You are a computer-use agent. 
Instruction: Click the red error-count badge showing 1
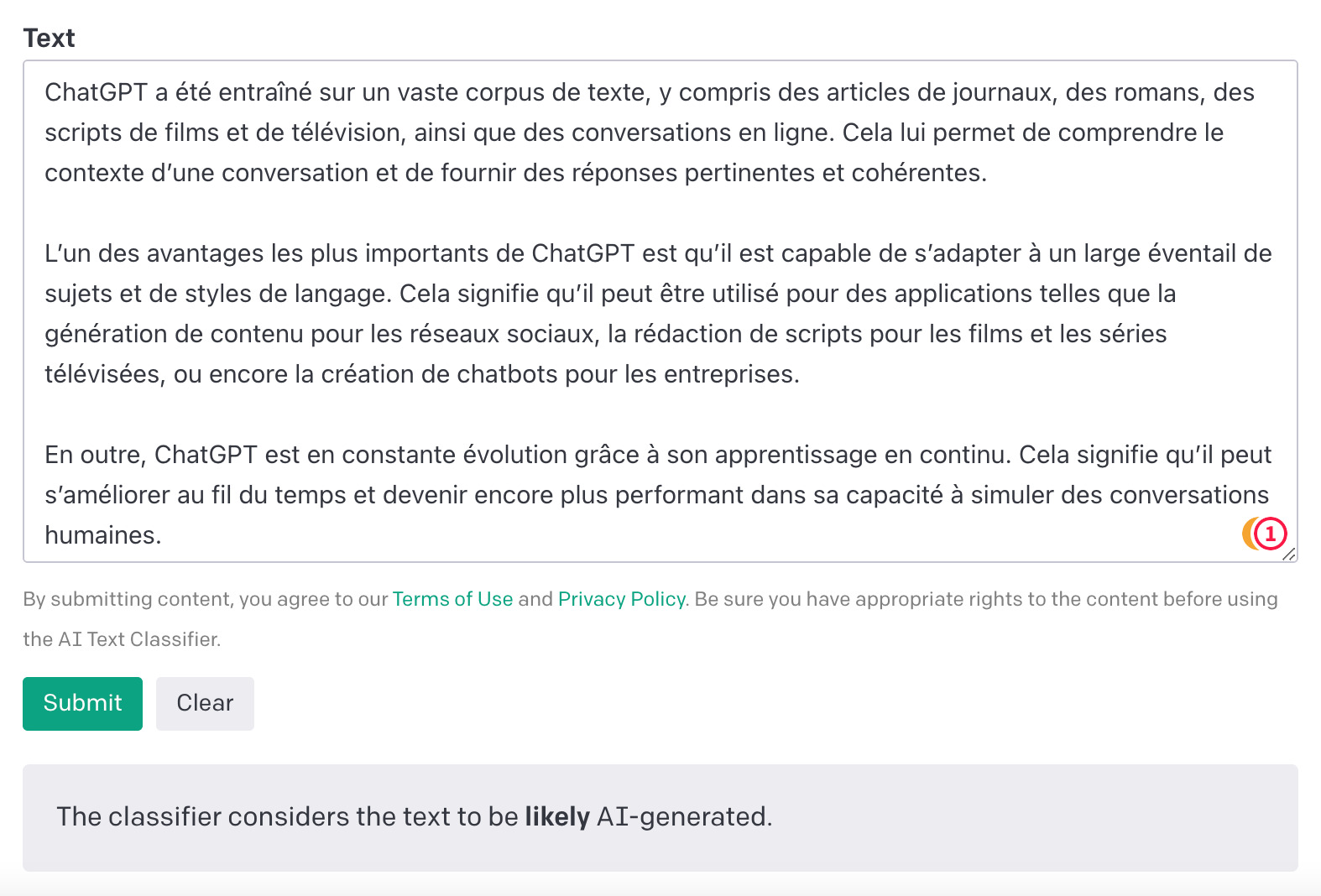coord(1270,534)
